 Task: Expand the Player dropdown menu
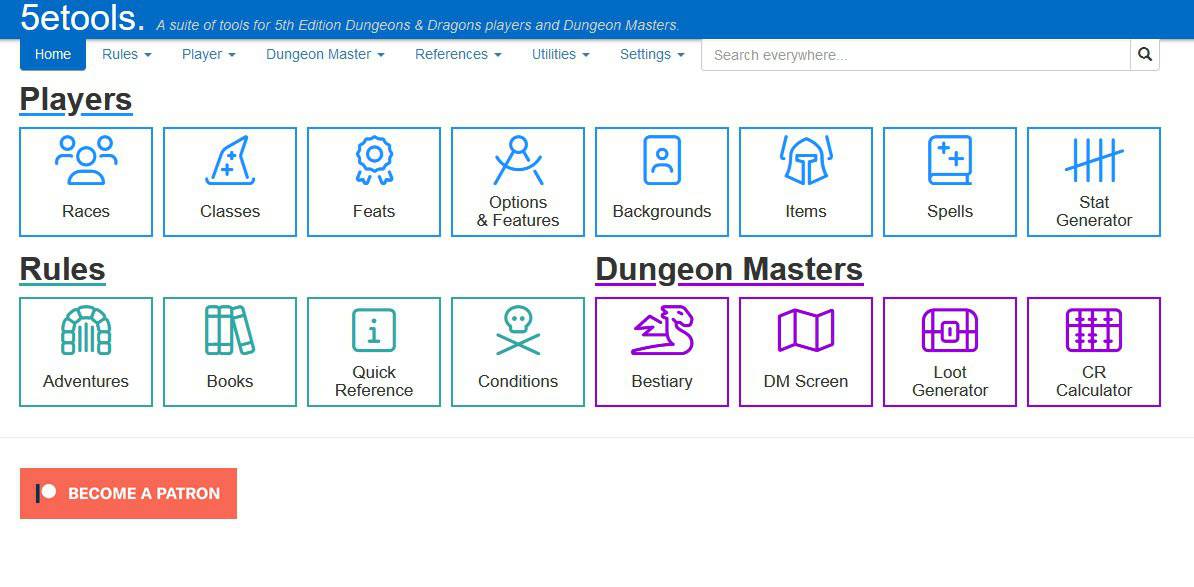click(x=208, y=55)
